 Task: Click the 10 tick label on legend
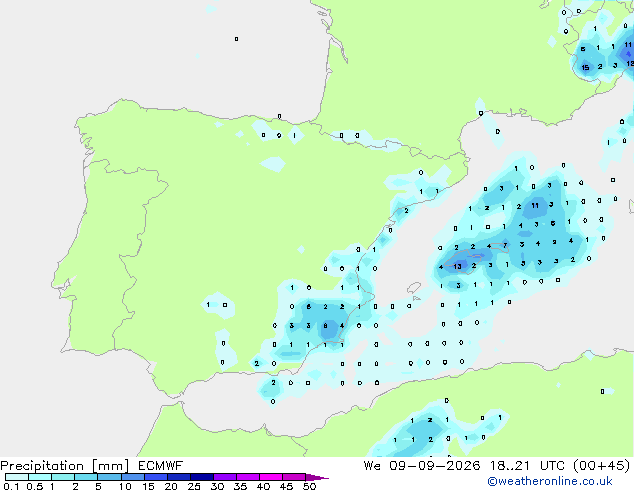pyautogui.click(x=125, y=486)
